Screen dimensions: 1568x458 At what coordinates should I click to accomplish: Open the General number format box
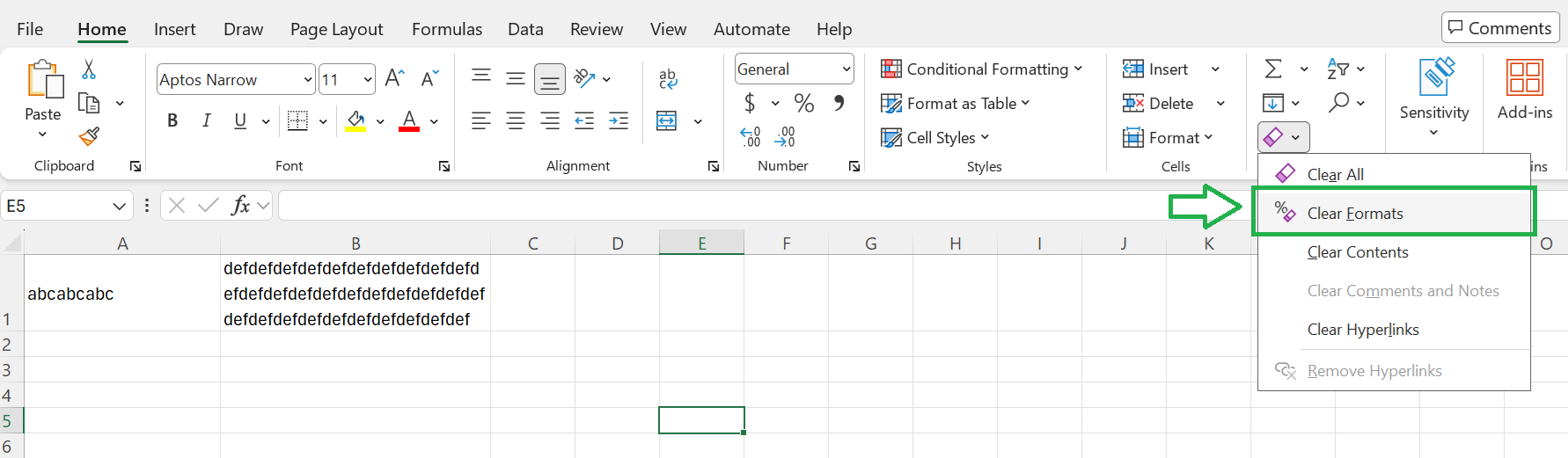pyautogui.click(x=795, y=69)
